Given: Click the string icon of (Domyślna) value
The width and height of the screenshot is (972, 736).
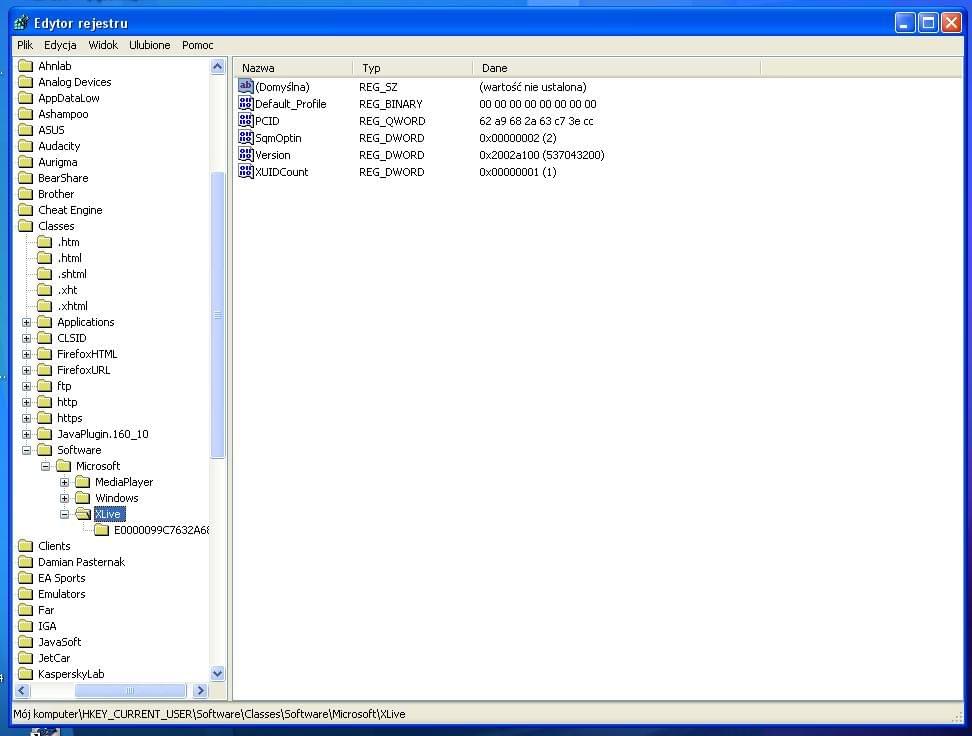Looking at the screenshot, I should pos(246,87).
